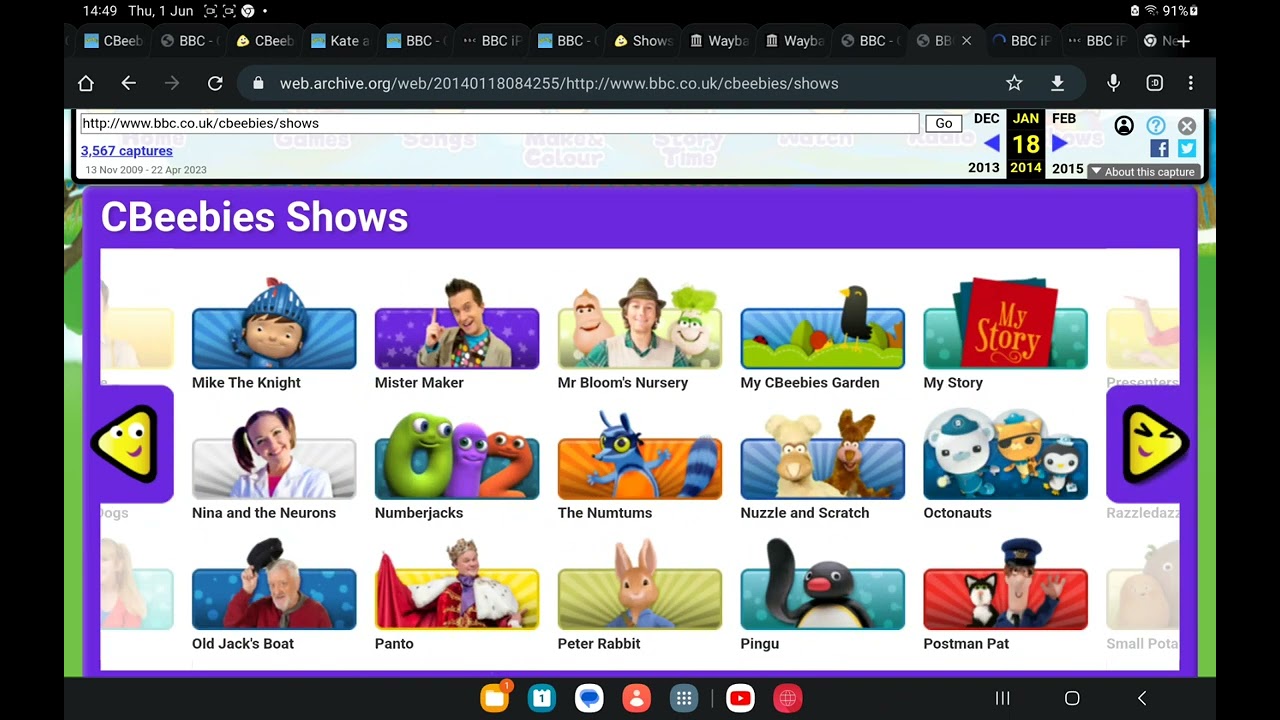The height and width of the screenshot is (720, 1280).
Task: Tap the Android back navigation button
Action: pyautogui.click(x=1142, y=698)
